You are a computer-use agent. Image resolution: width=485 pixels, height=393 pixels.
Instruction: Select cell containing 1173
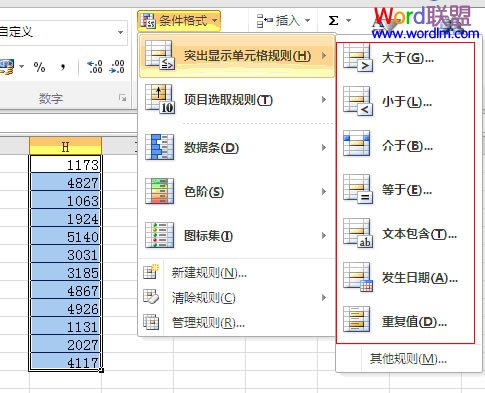65,164
